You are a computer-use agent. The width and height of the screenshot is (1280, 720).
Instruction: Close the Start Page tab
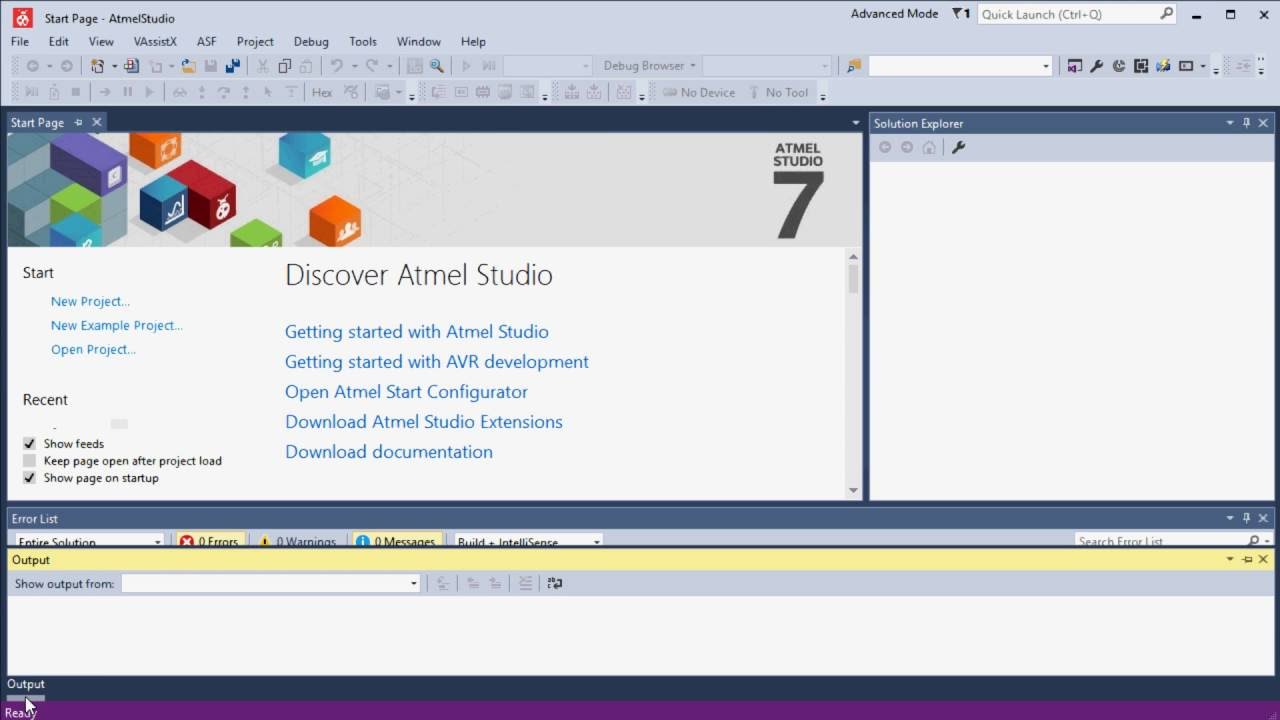tap(96, 122)
